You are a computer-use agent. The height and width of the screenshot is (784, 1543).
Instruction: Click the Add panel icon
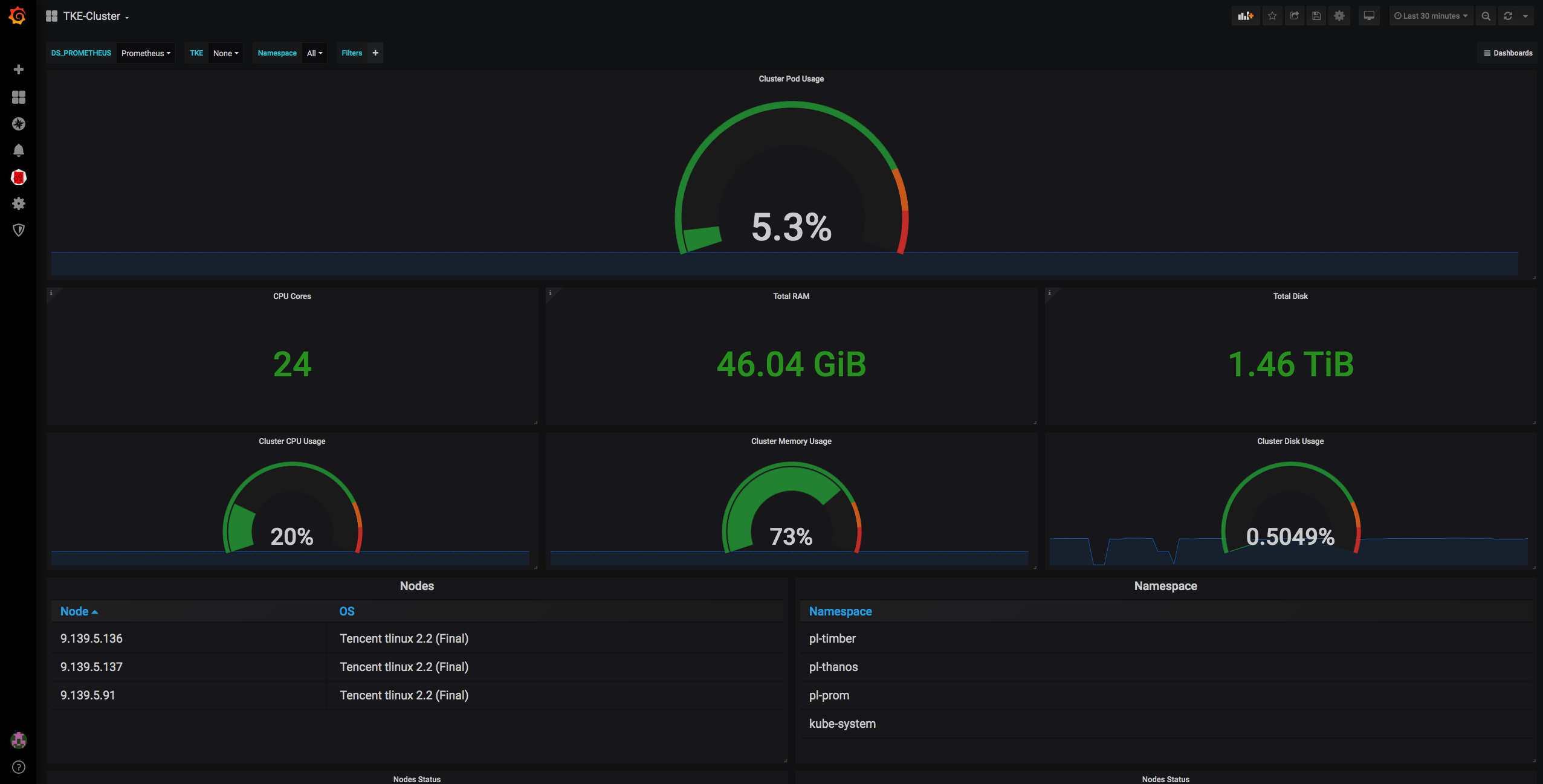1245,16
